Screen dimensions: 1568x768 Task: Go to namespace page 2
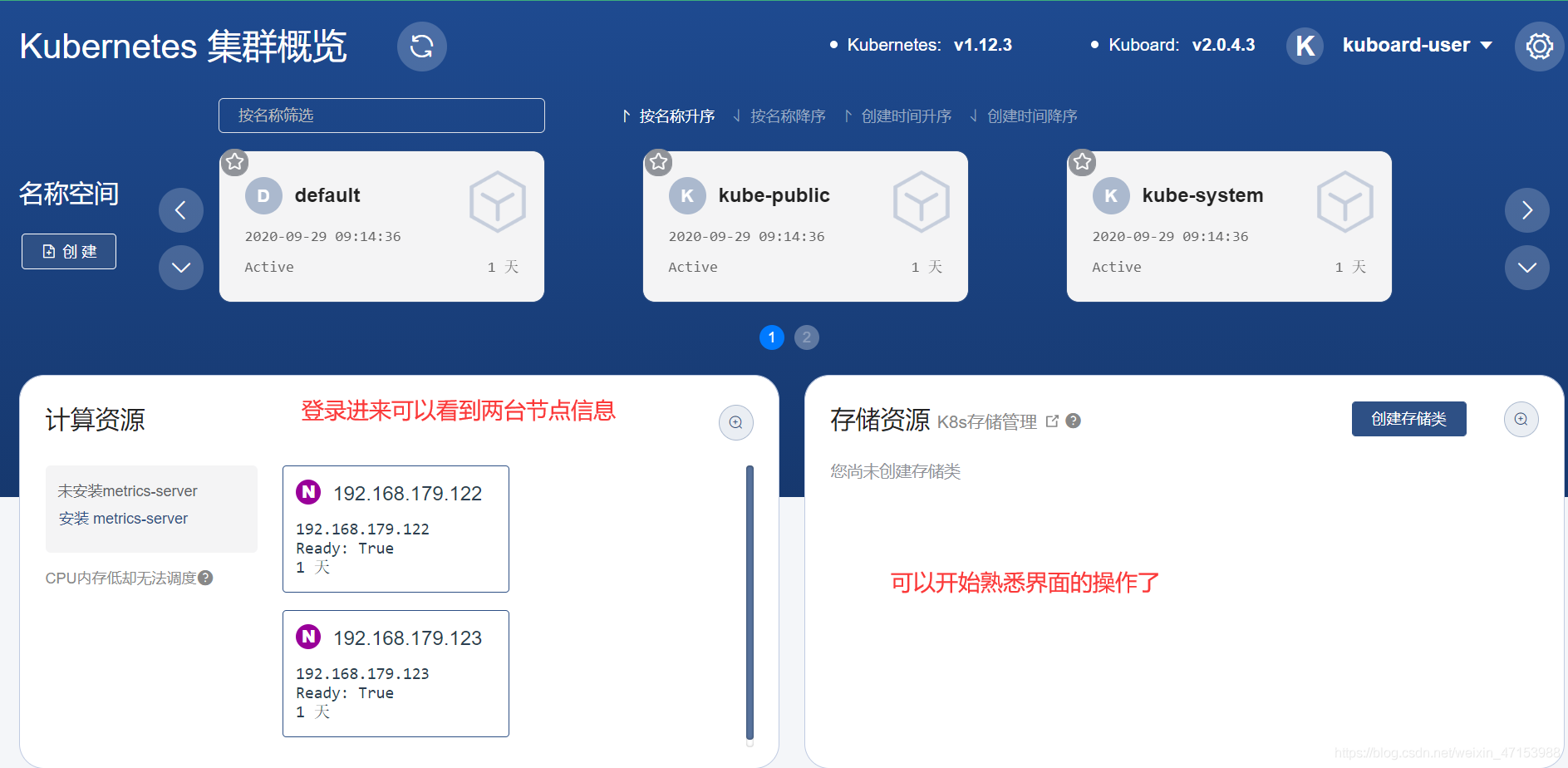(x=807, y=337)
